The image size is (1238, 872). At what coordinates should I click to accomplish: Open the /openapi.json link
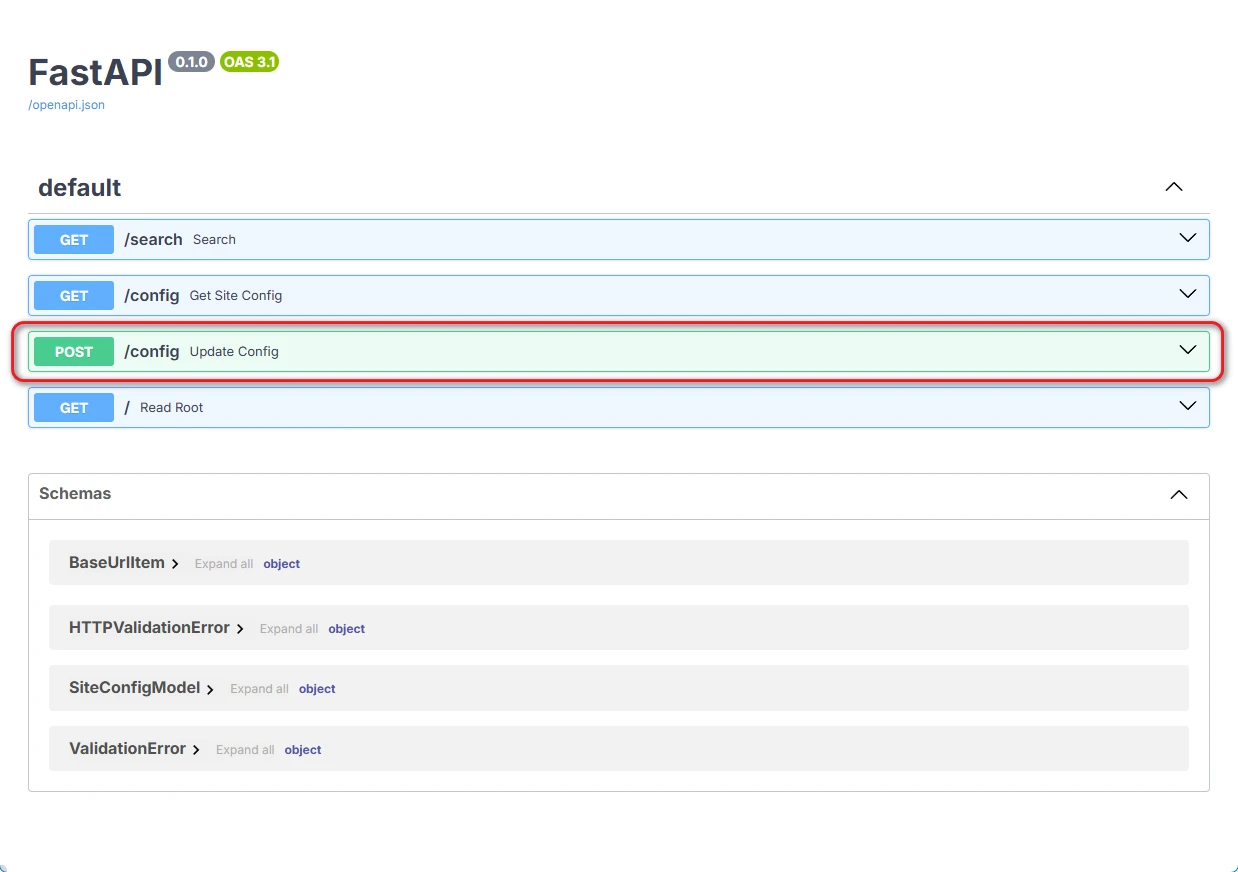[x=66, y=105]
